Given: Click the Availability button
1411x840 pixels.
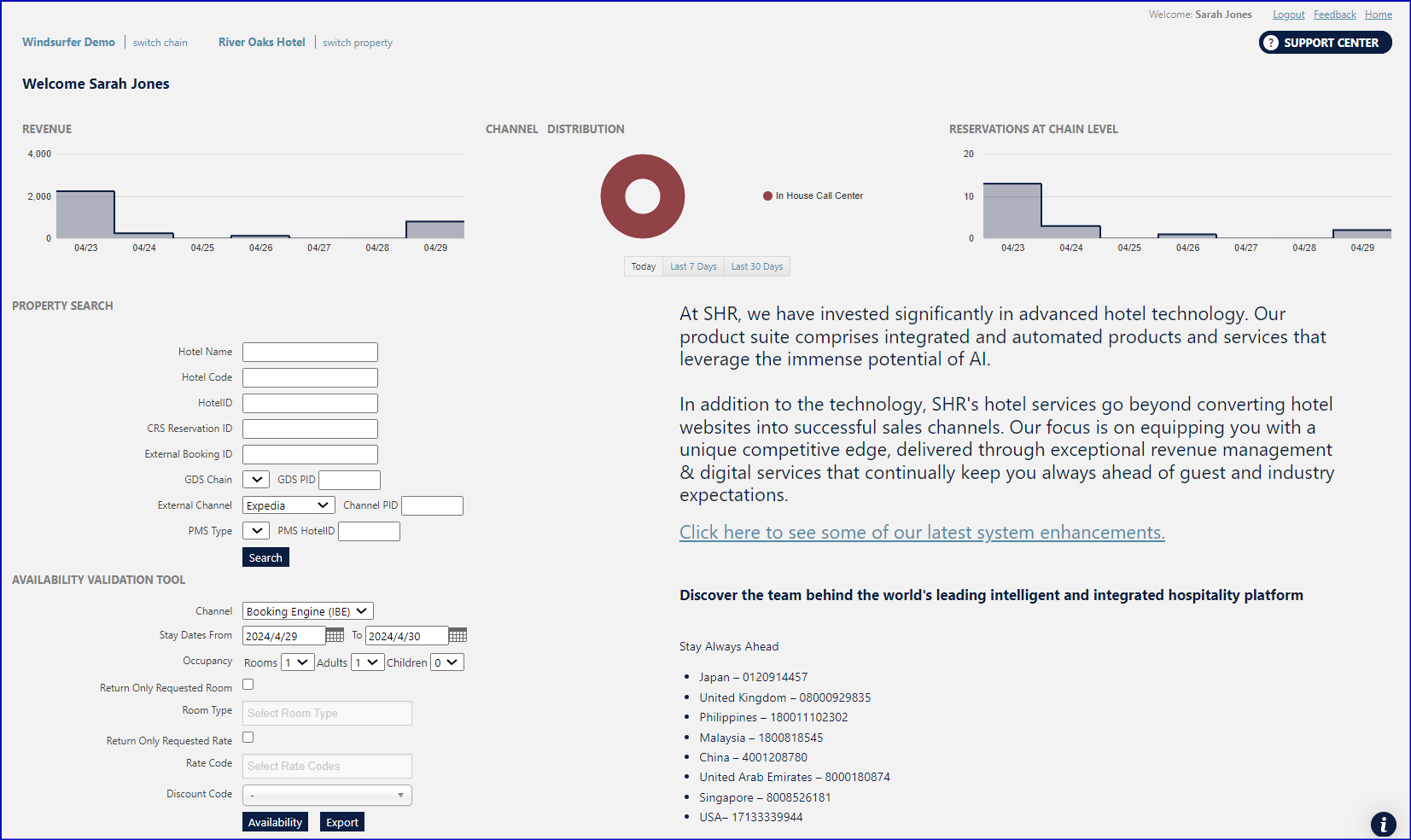Looking at the screenshot, I should click(x=275, y=822).
